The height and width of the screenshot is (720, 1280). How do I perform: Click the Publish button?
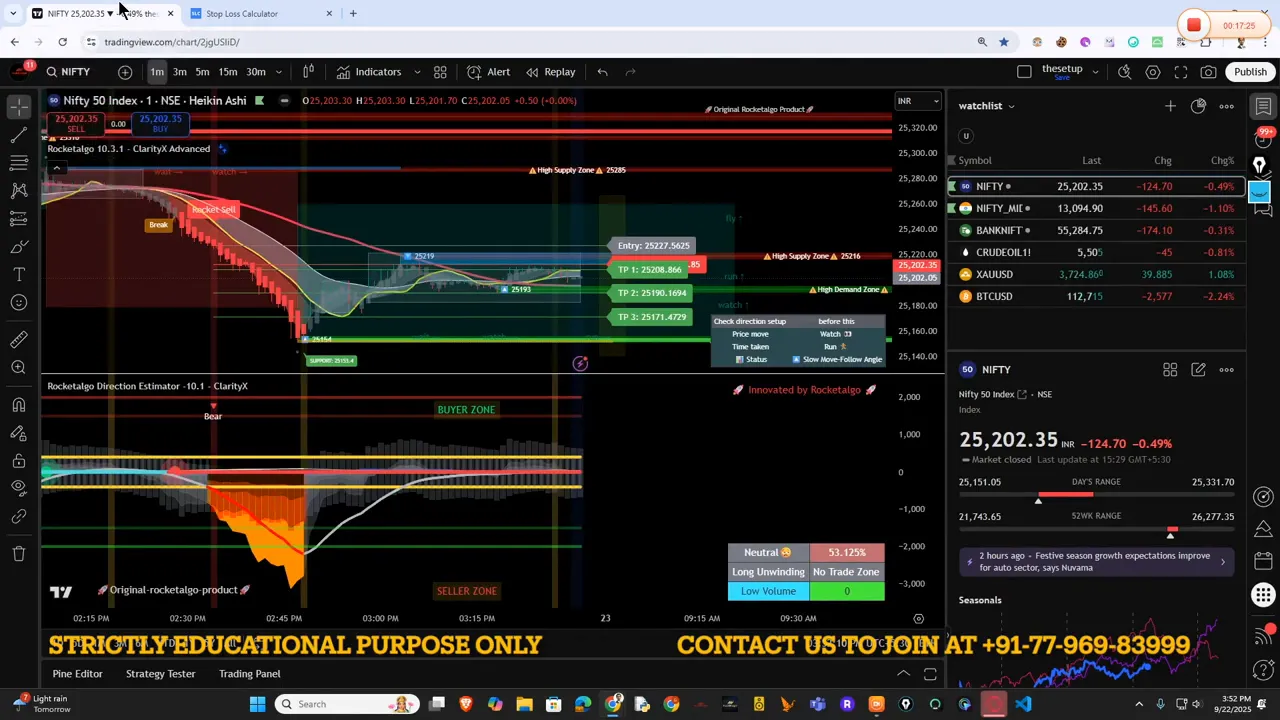[1250, 72]
